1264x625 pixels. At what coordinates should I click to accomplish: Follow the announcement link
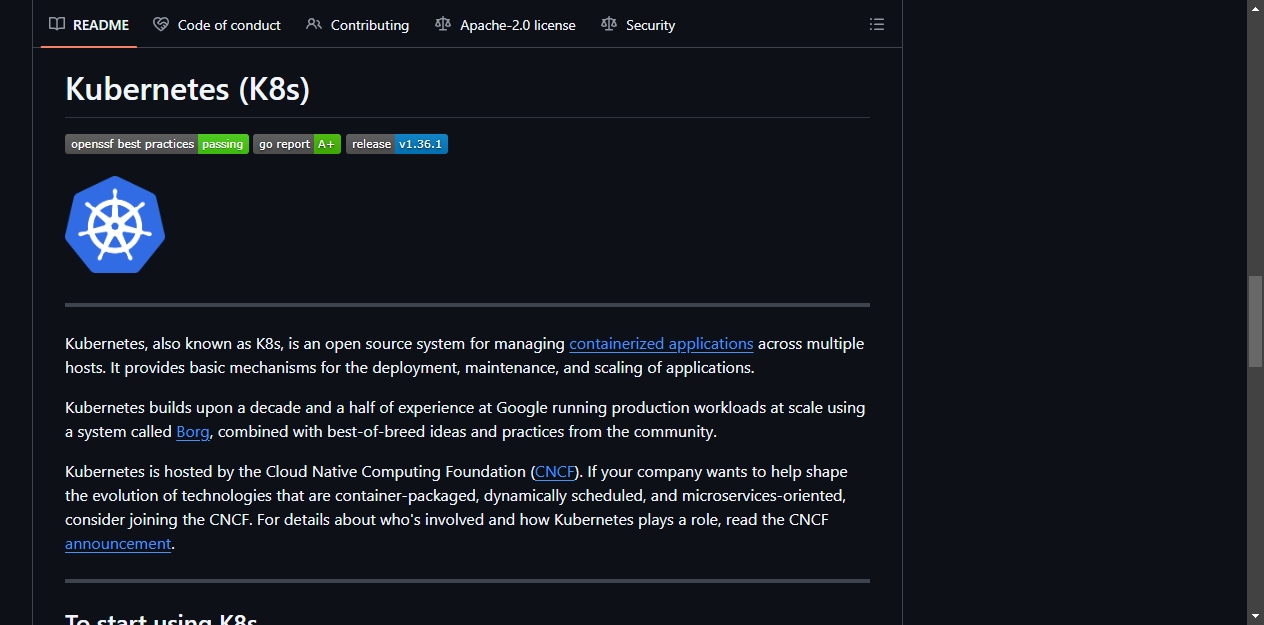pos(118,544)
